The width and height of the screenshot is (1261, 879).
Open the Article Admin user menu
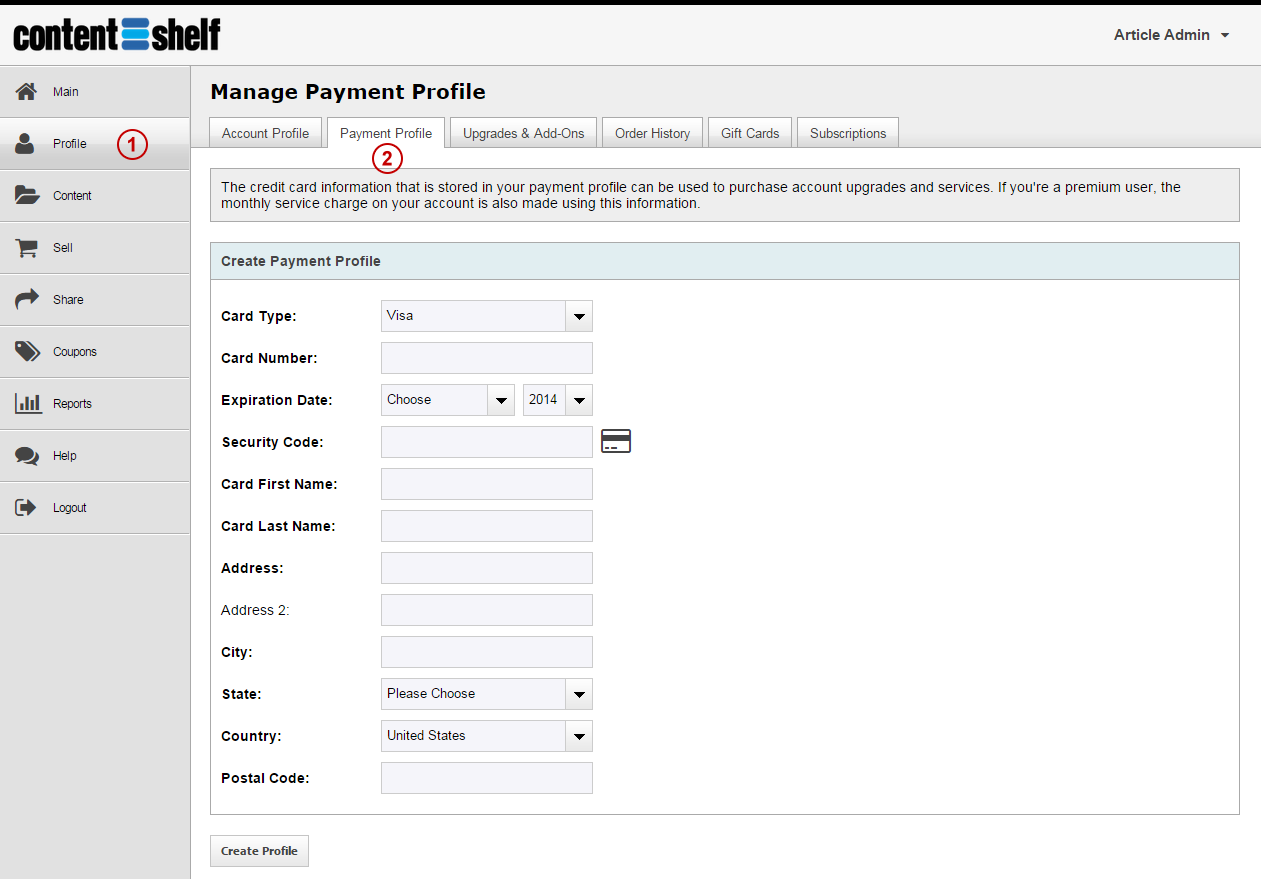1171,35
